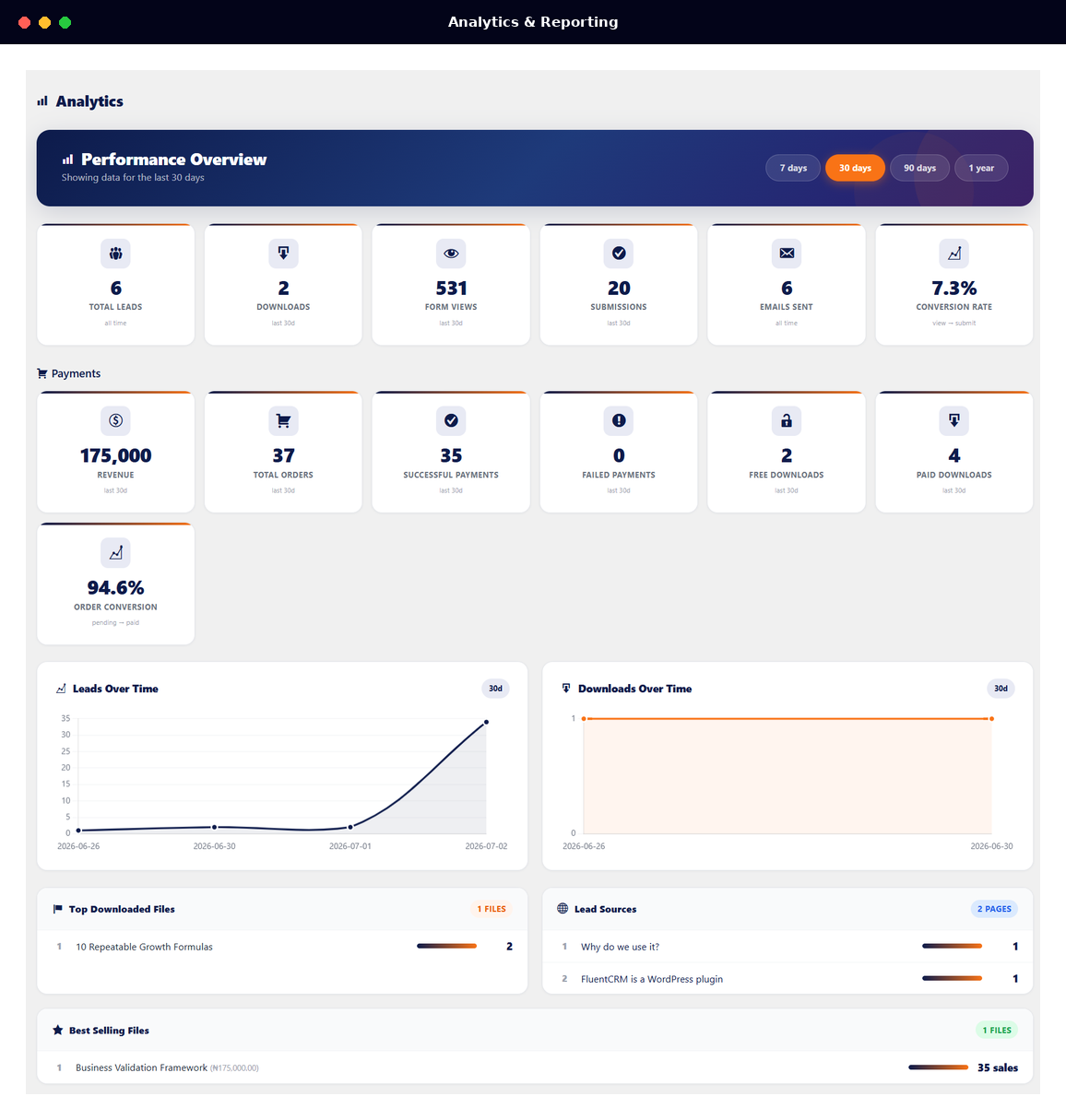Click the 2026-07-01 point on Leads chart

point(350,827)
